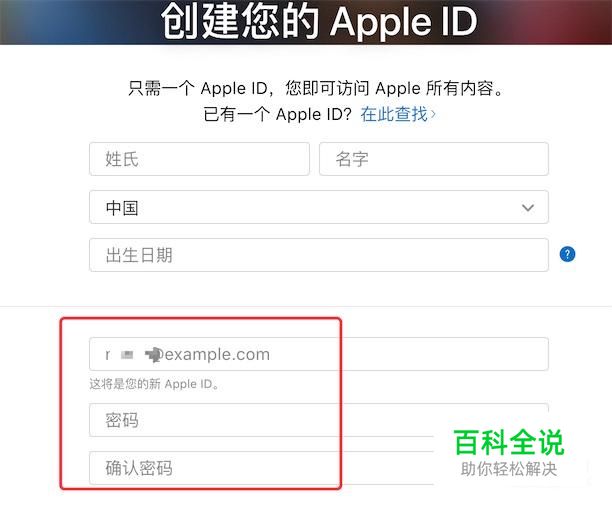Open the 中国 country dropdown
Screen dimensions: 612x511
tap(319, 207)
